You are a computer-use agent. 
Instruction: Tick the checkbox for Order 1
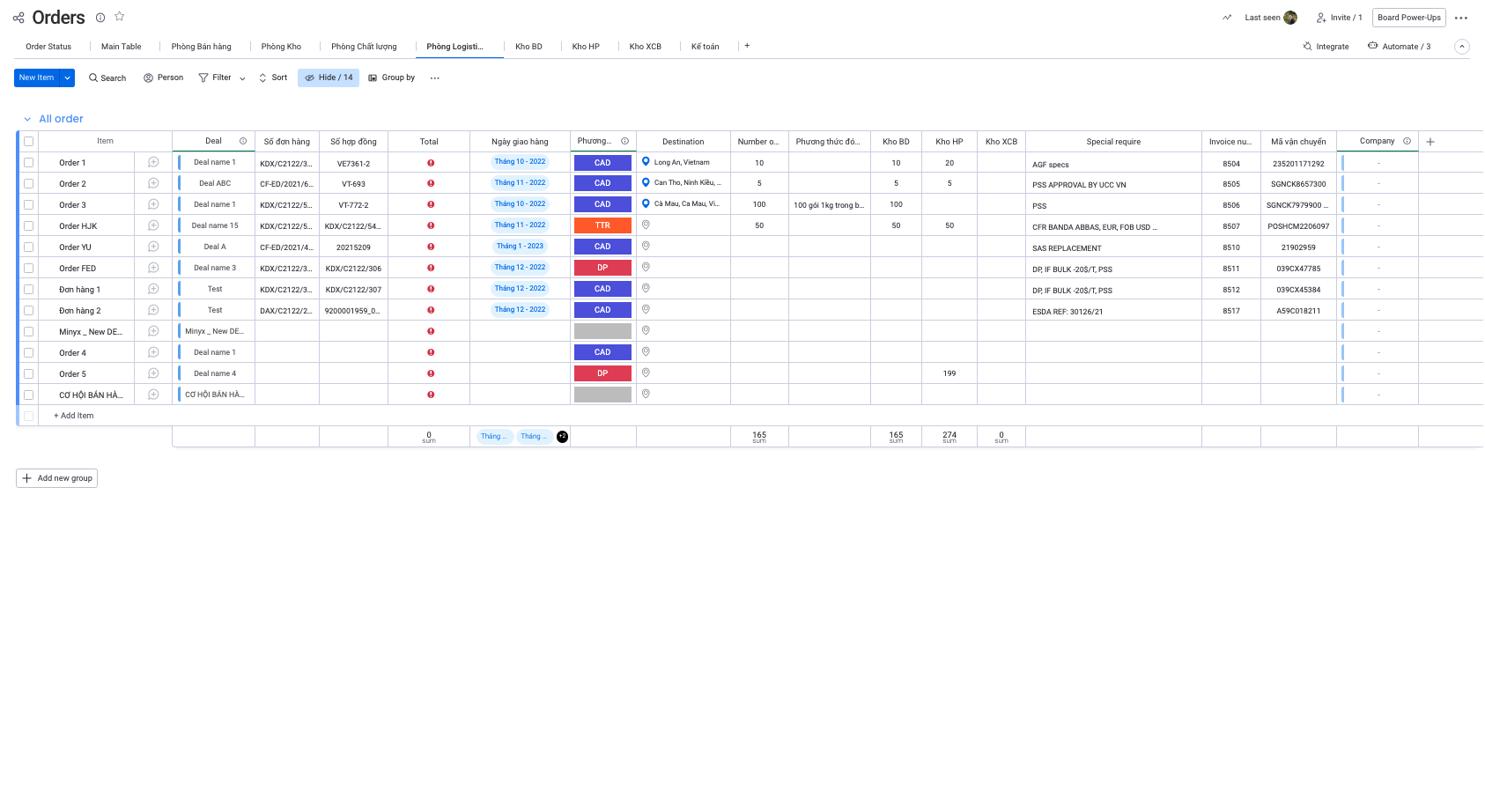click(x=29, y=163)
